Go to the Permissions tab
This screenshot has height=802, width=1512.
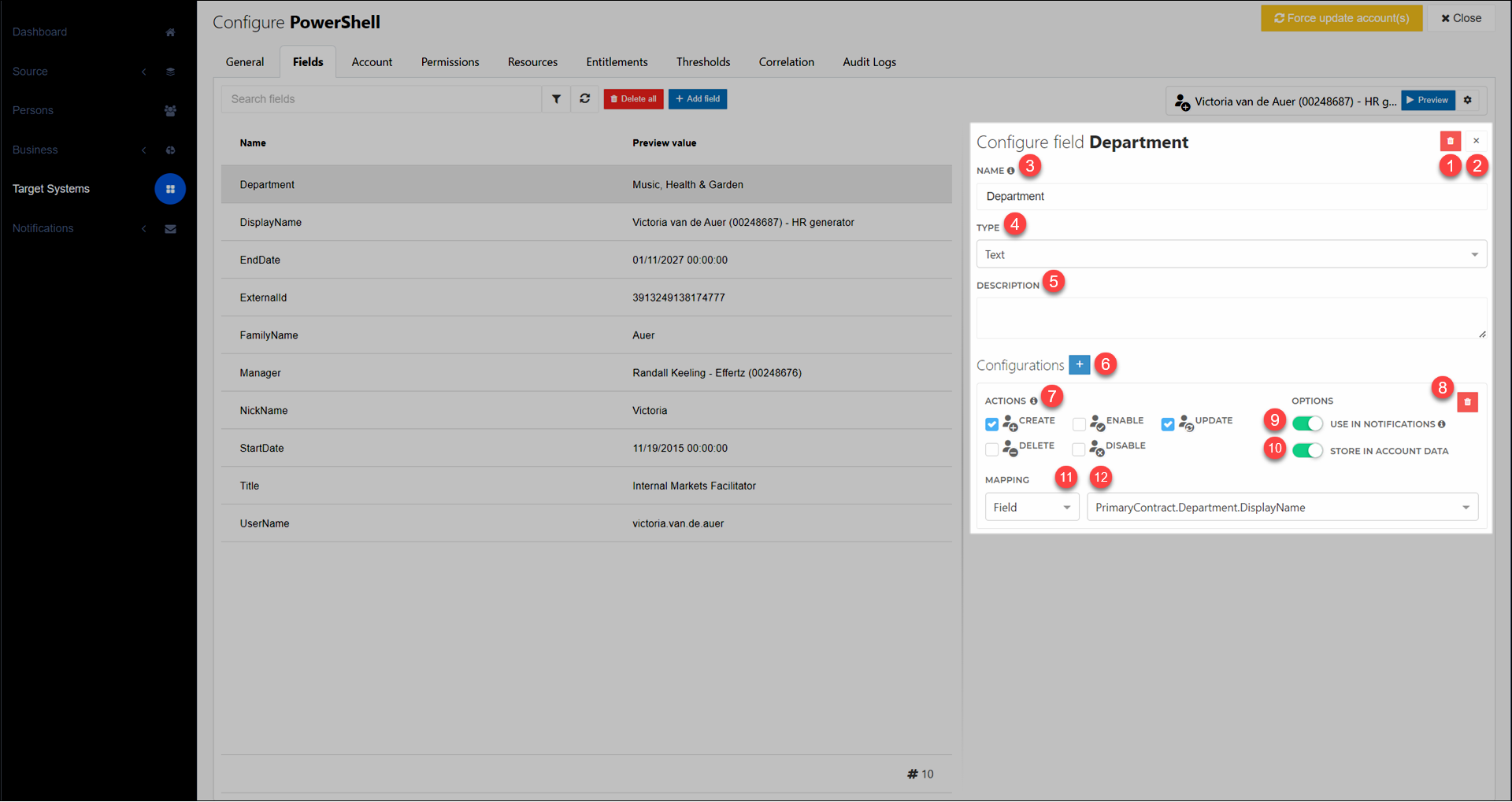(450, 62)
